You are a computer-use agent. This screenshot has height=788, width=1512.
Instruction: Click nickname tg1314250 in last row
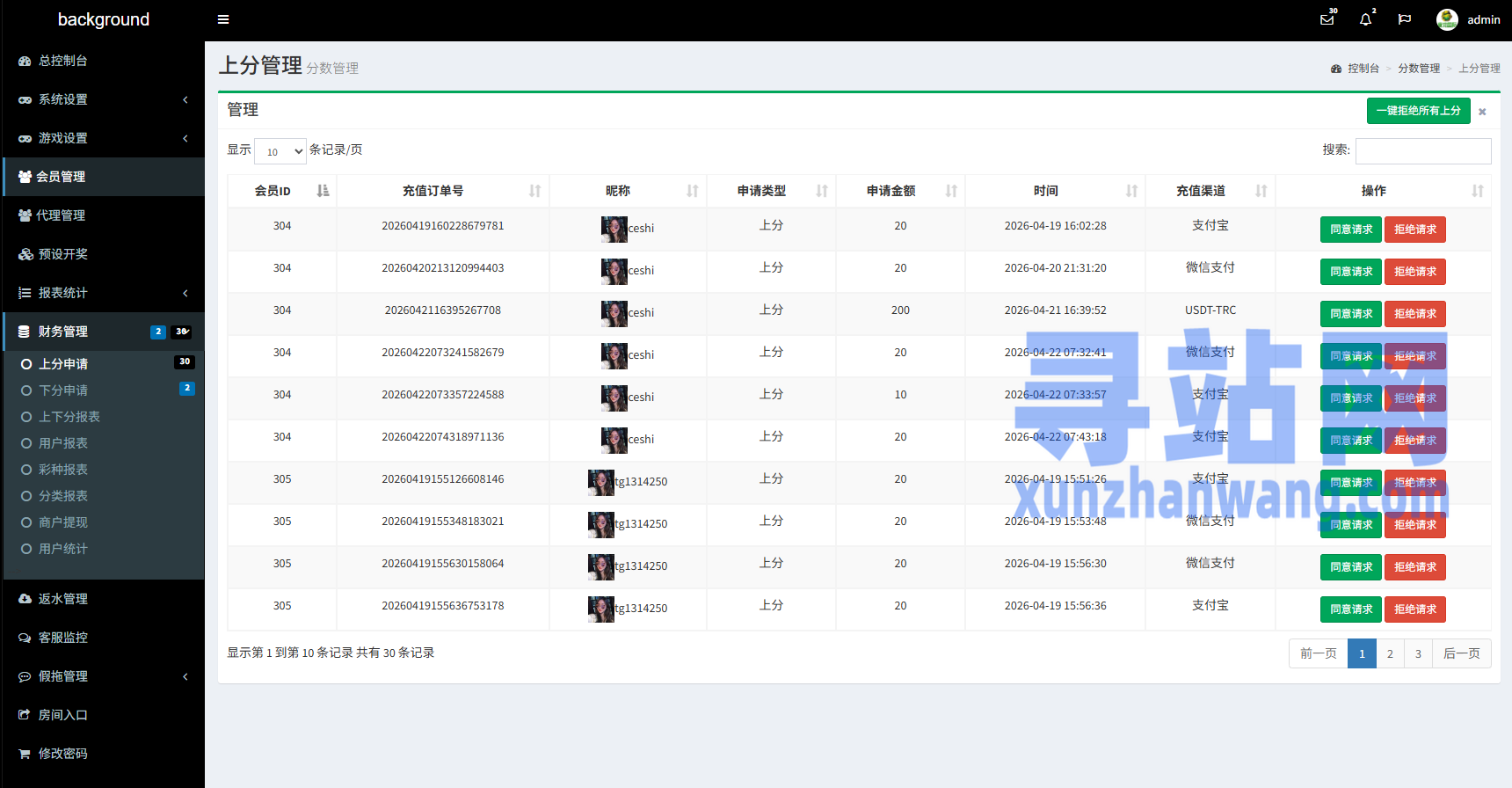coord(641,609)
